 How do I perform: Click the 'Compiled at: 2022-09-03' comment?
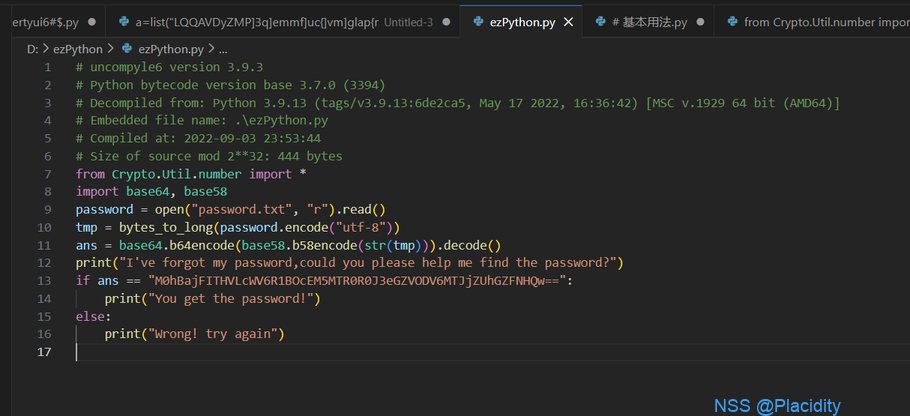(198, 139)
